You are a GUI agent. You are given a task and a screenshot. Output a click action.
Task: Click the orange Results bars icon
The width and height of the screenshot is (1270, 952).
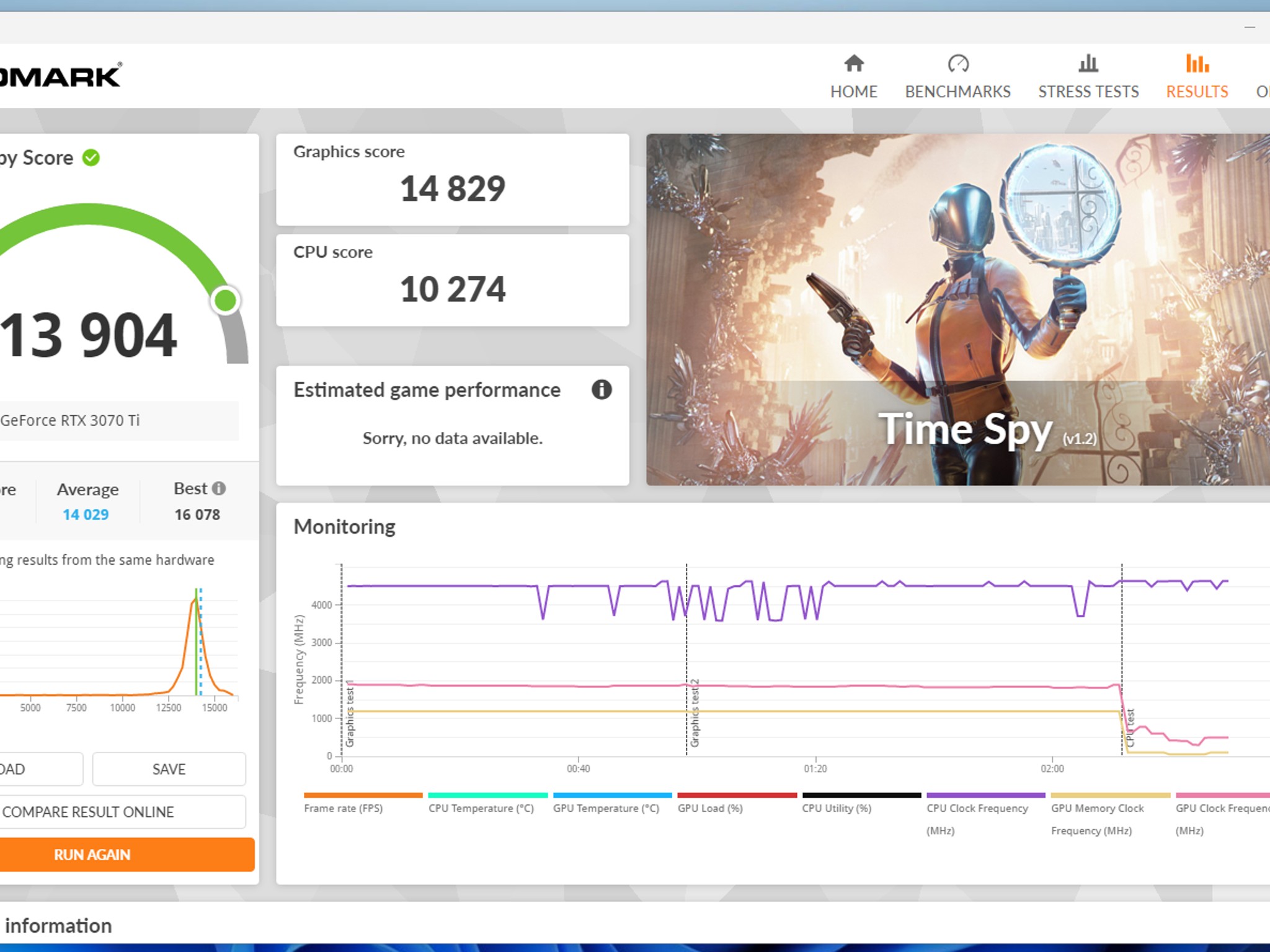1197,64
